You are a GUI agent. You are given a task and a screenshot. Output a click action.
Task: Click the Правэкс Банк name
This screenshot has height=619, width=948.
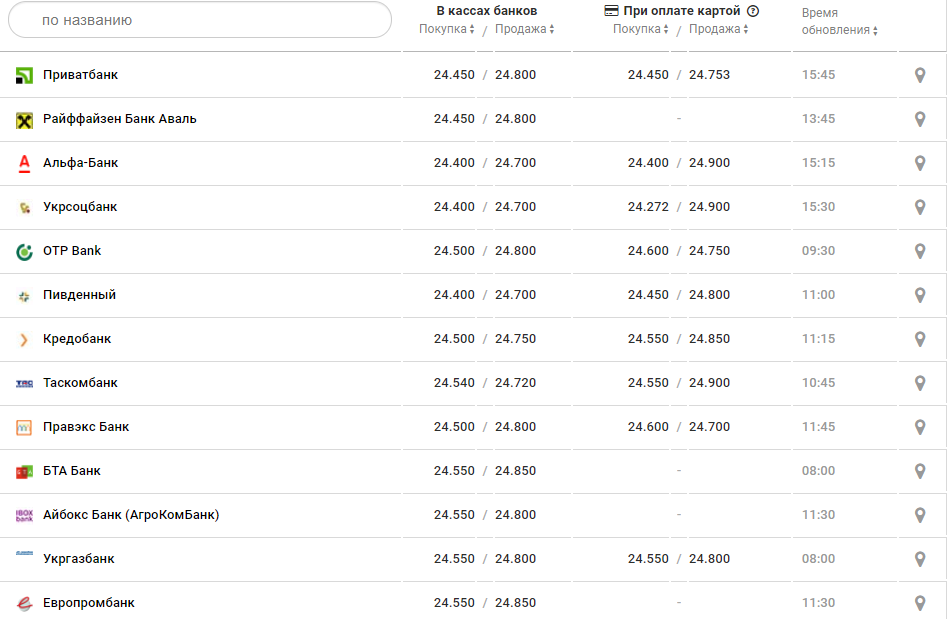86,427
